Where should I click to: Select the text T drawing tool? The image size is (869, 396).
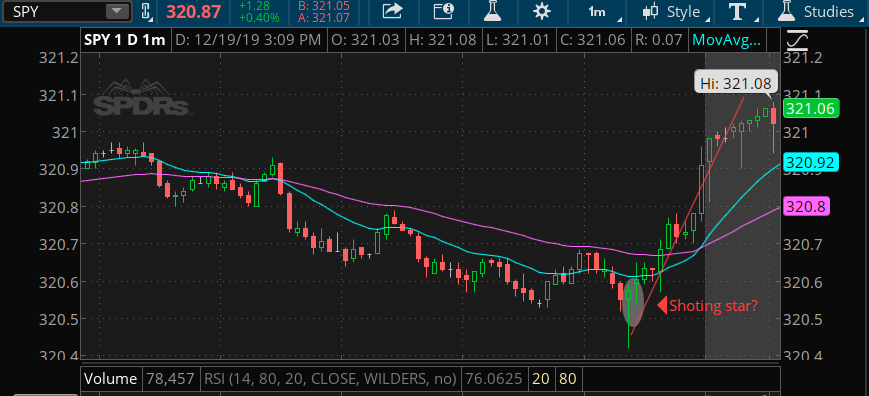click(x=735, y=12)
